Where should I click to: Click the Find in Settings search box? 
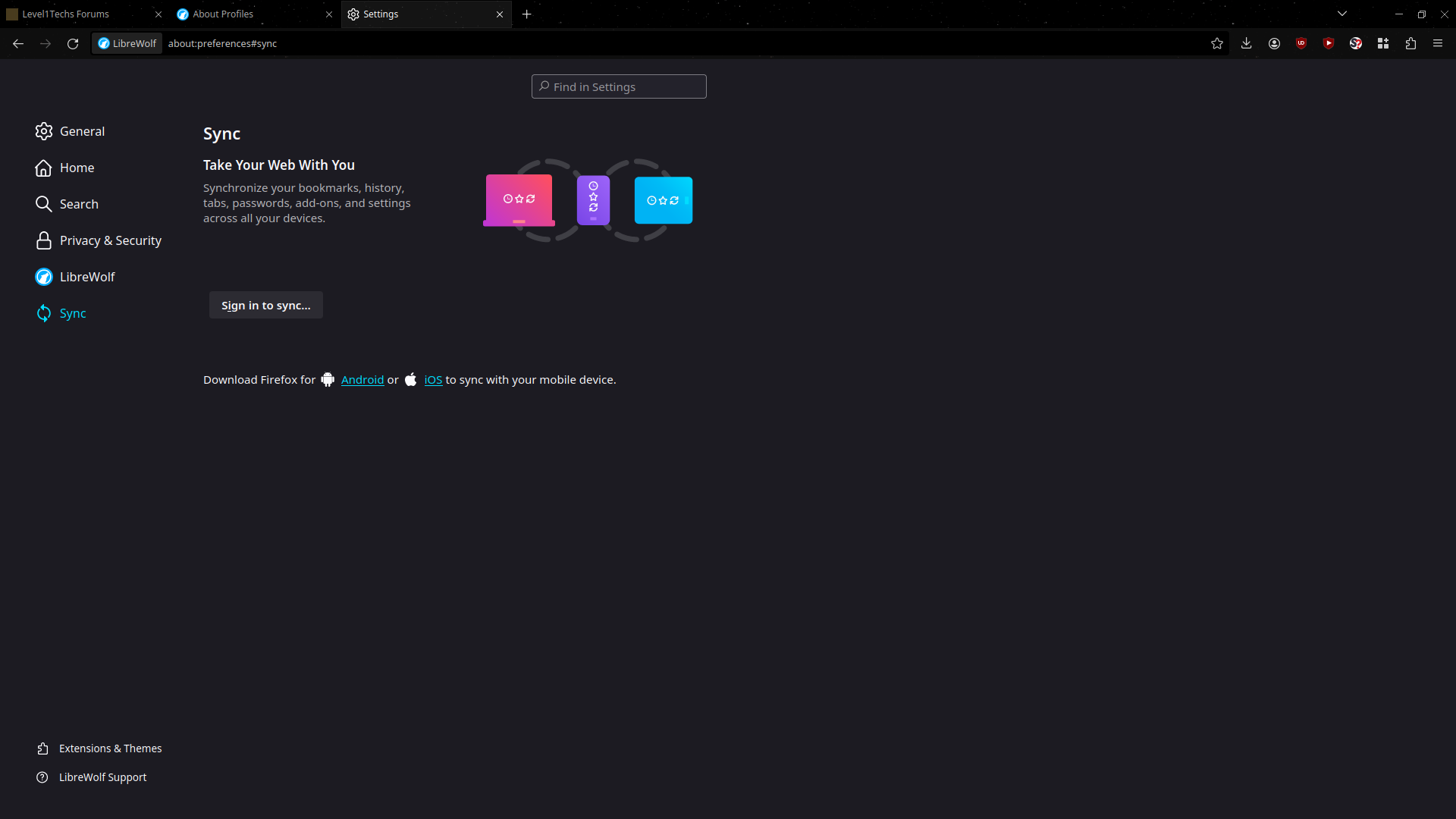point(619,86)
